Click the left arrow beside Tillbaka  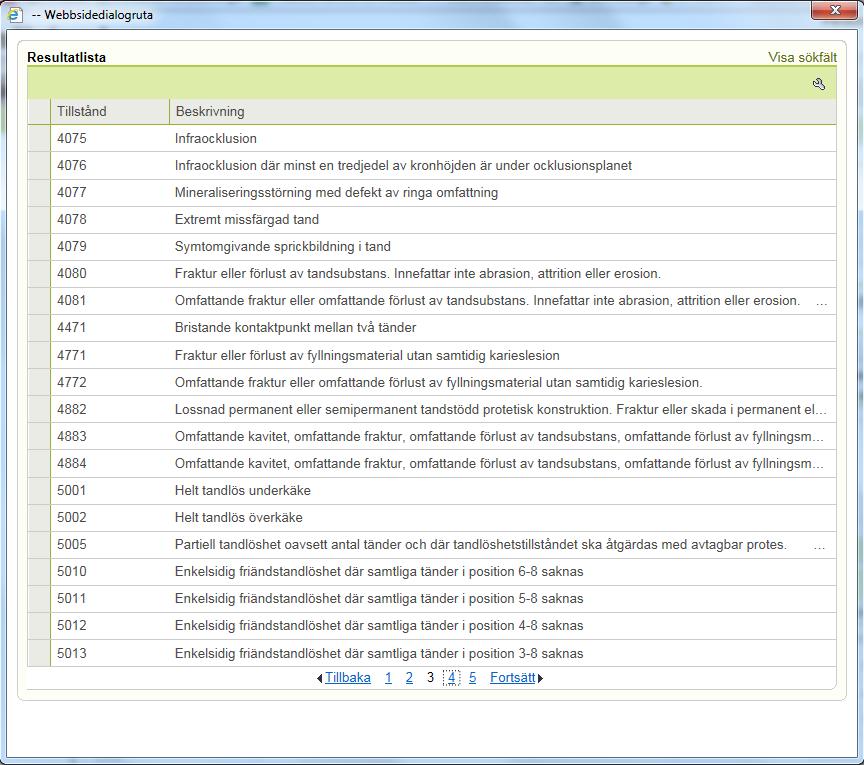tap(320, 678)
